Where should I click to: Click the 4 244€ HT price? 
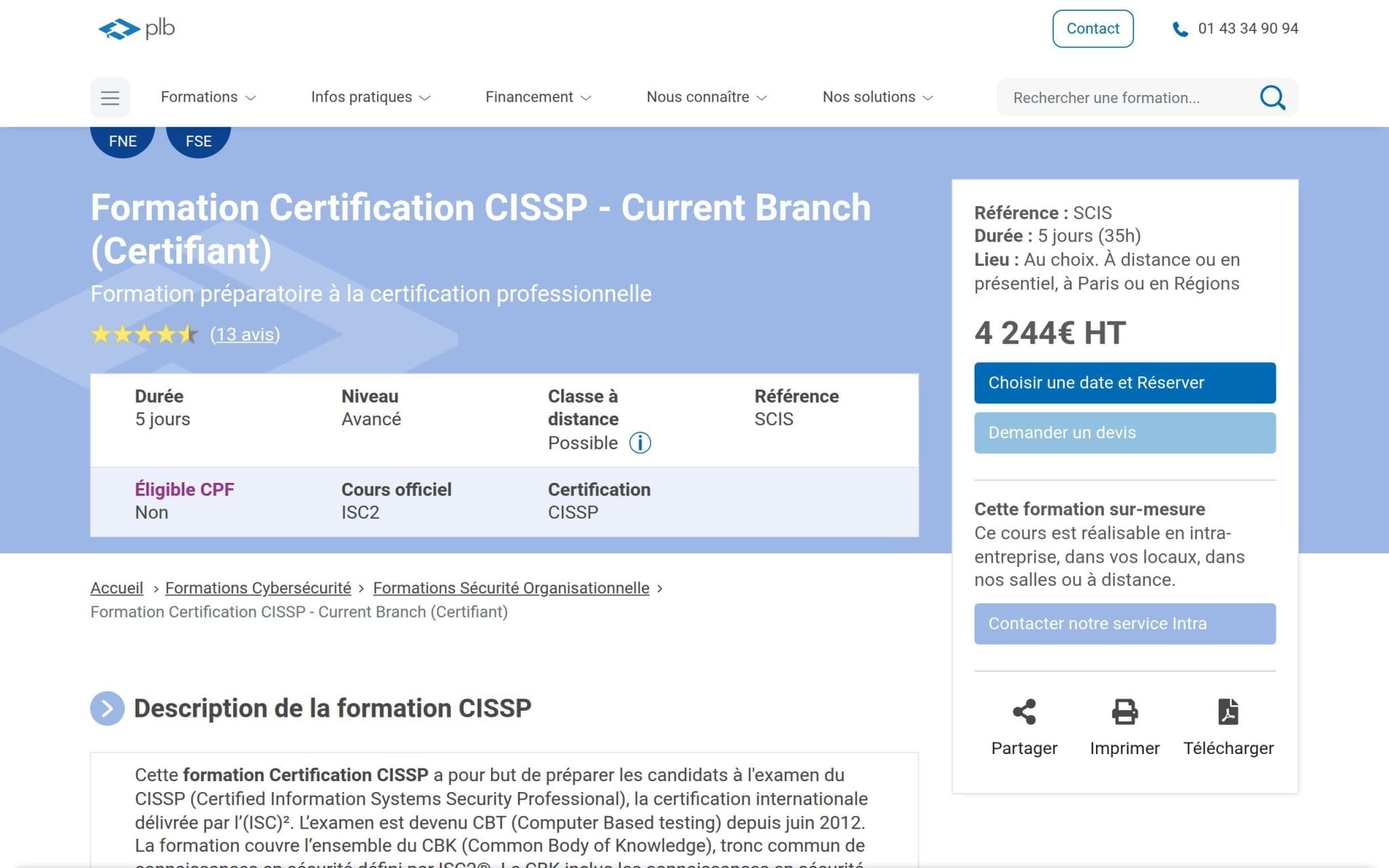tap(1050, 333)
